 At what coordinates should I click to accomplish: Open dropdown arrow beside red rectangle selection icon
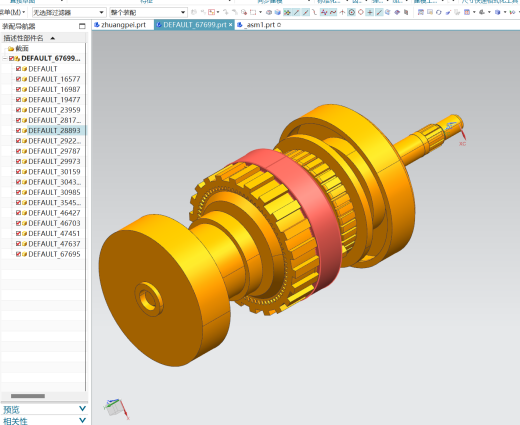pyautogui.click(x=218, y=12)
